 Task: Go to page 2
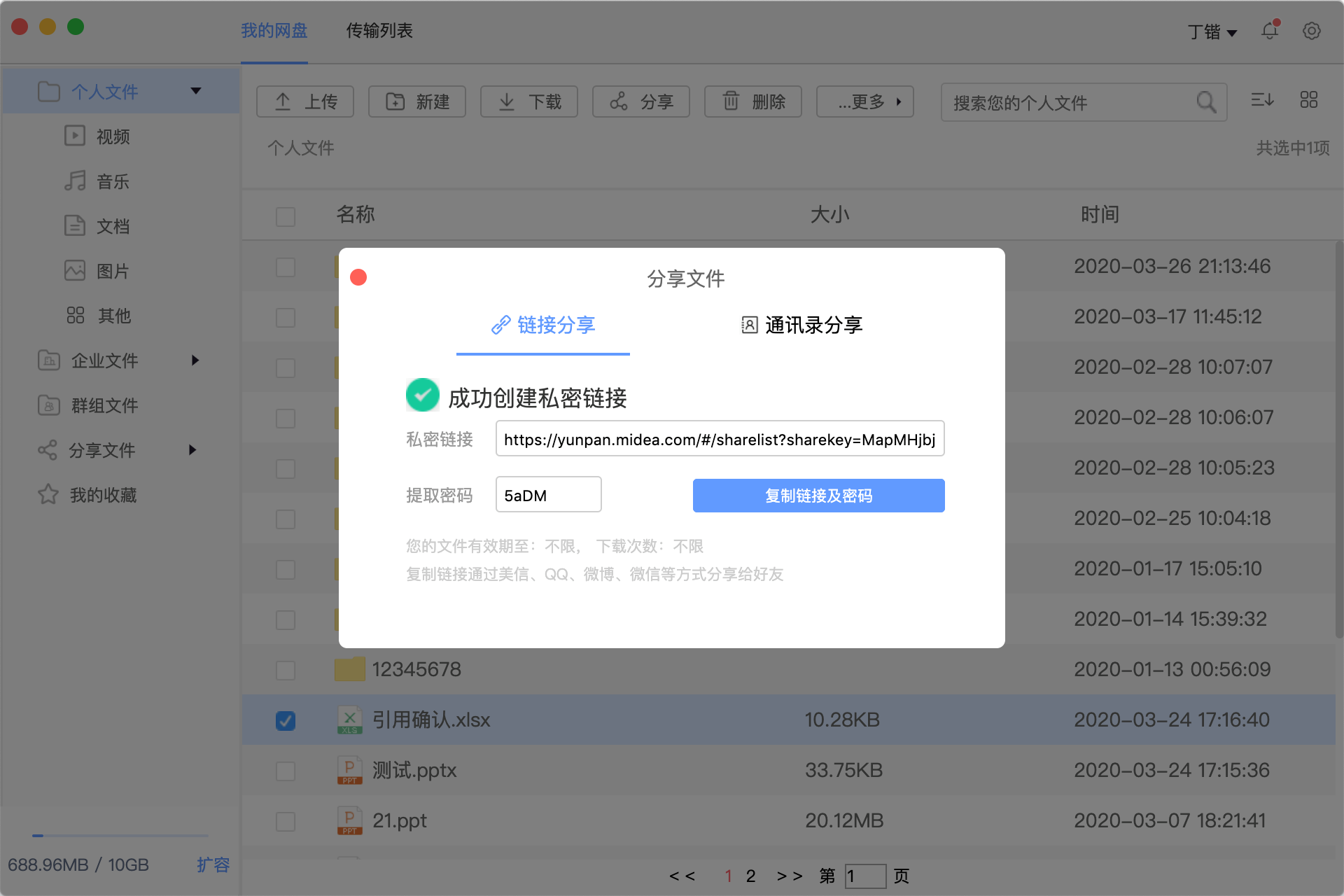[x=750, y=876]
